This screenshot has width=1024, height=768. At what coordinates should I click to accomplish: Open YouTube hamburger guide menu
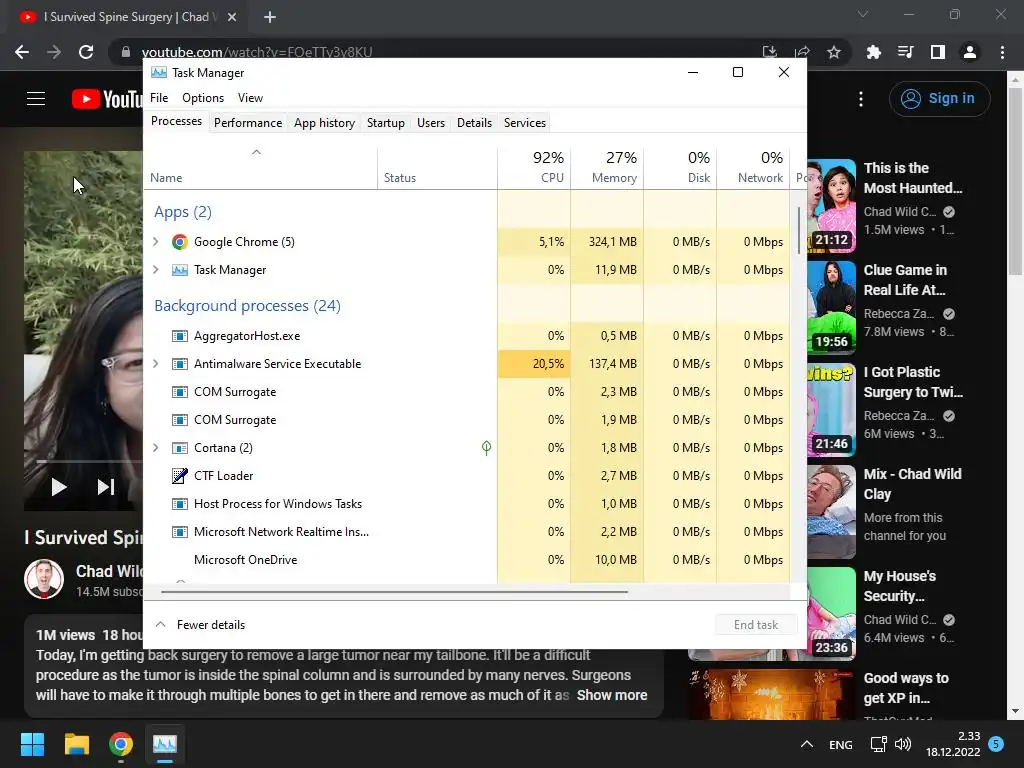tap(36, 99)
